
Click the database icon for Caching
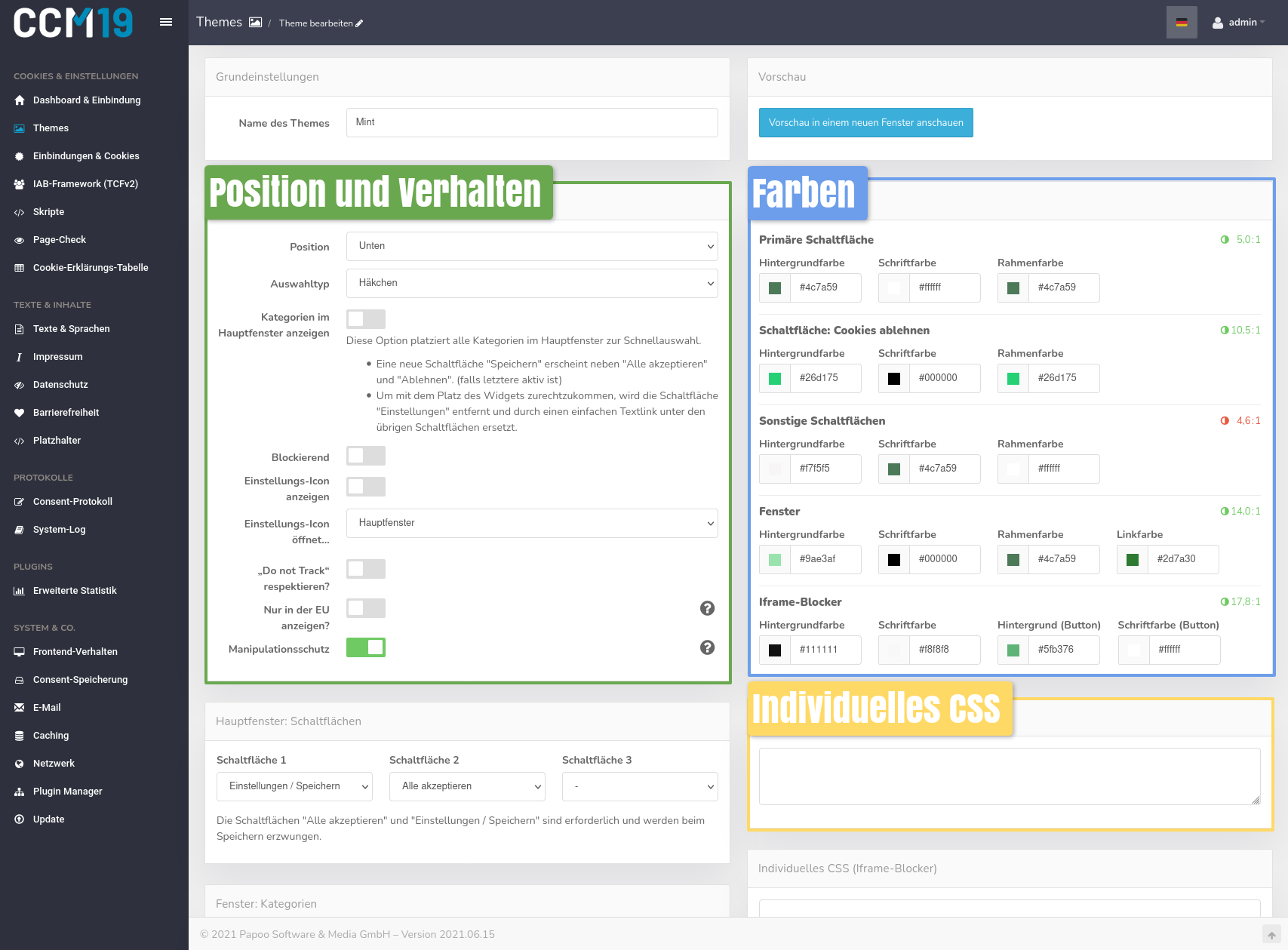[20, 736]
